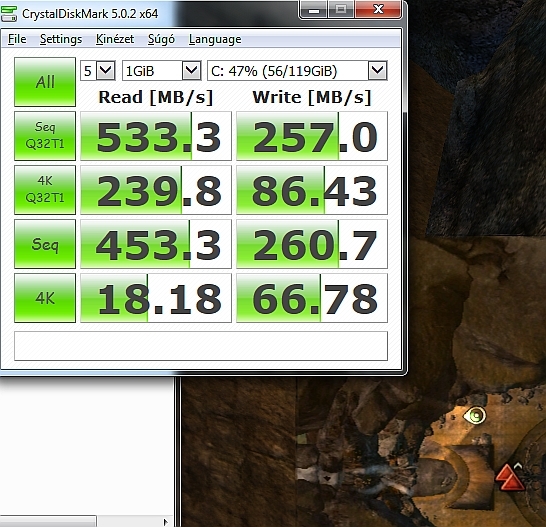Click the Seq read result 533.3
Screen dimensions: 546x527
pyautogui.click(x=156, y=136)
